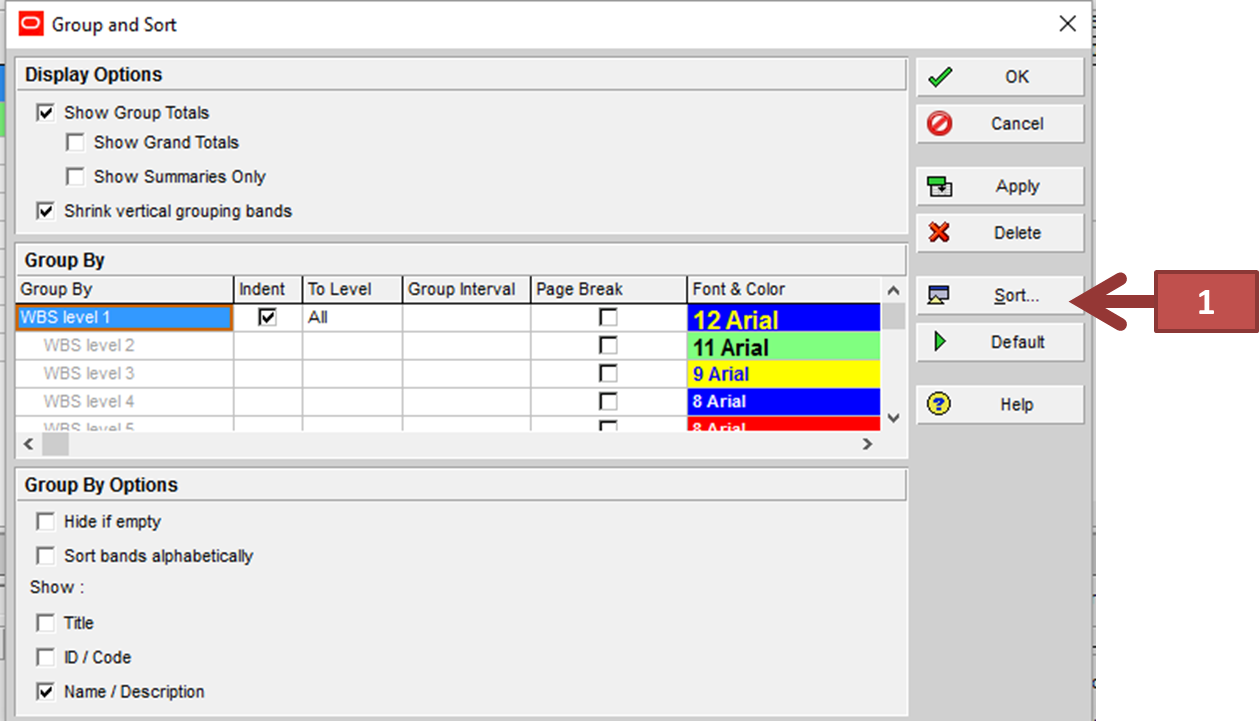The width and height of the screenshot is (1259, 721).
Task: Uncheck the Indent checkbox for WBS level 1
Action: coord(266,317)
